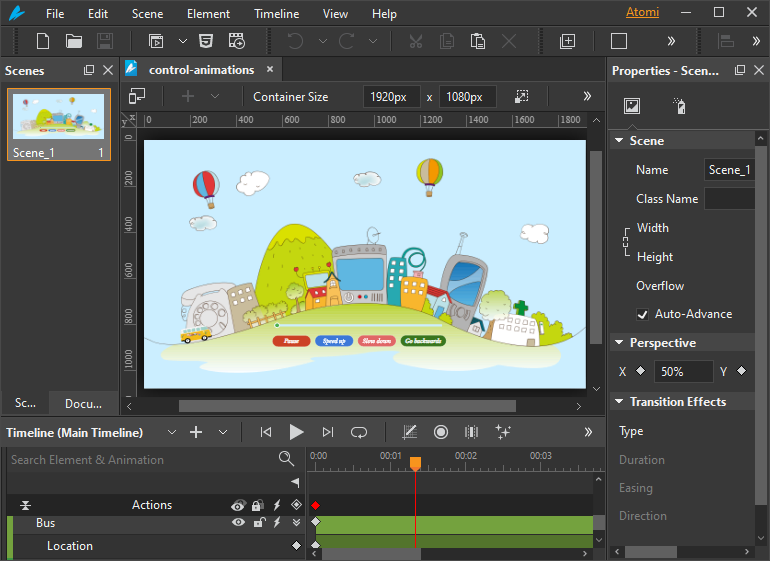The width and height of the screenshot is (770, 561).
Task: Play the timeline animation
Action: [296, 432]
